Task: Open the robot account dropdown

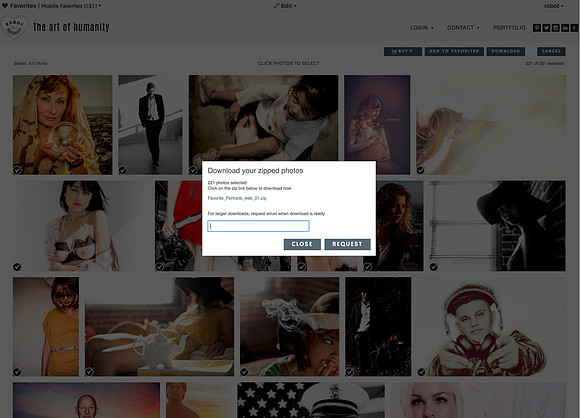Action: pos(554,6)
